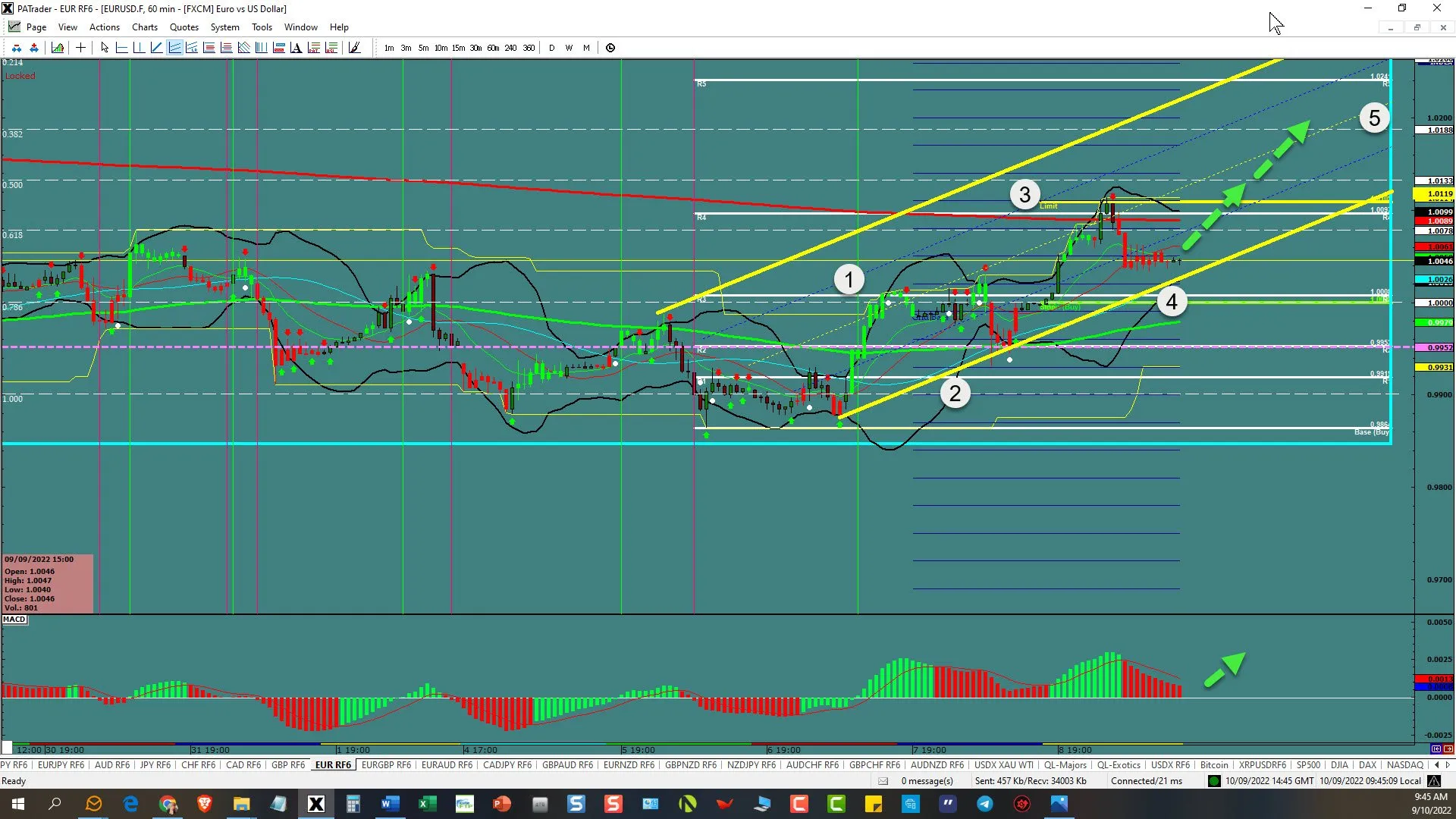Select the freehand brush drawing tool
Screen dimensions: 1456x819
coord(354,48)
